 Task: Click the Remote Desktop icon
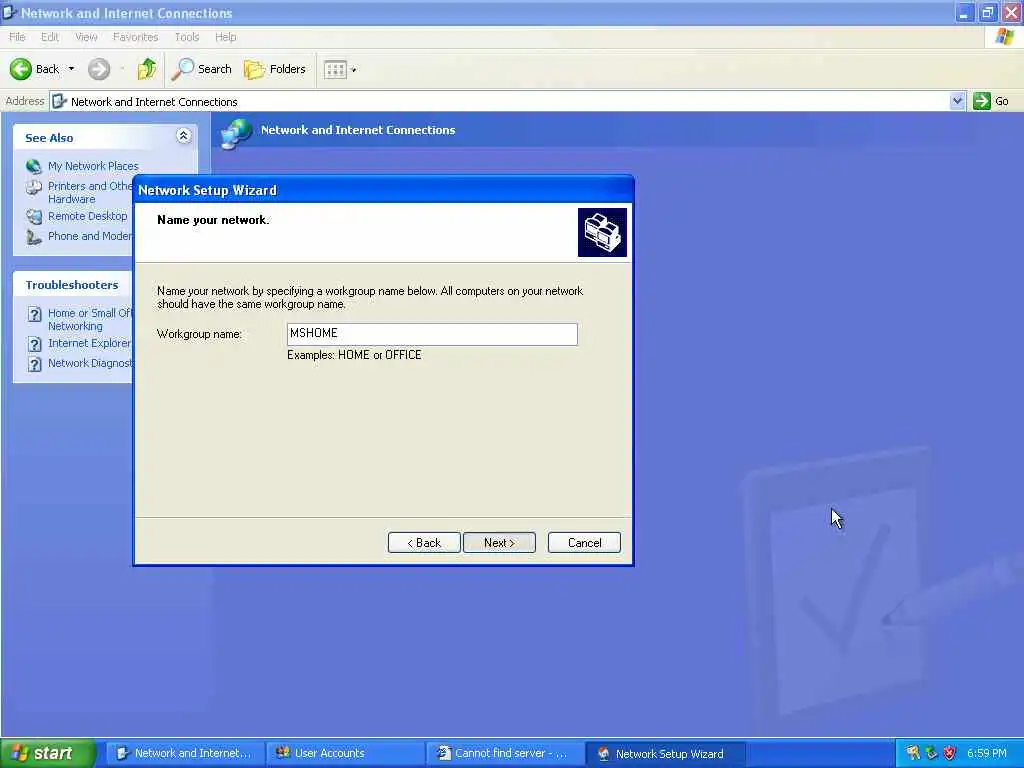[x=33, y=216]
